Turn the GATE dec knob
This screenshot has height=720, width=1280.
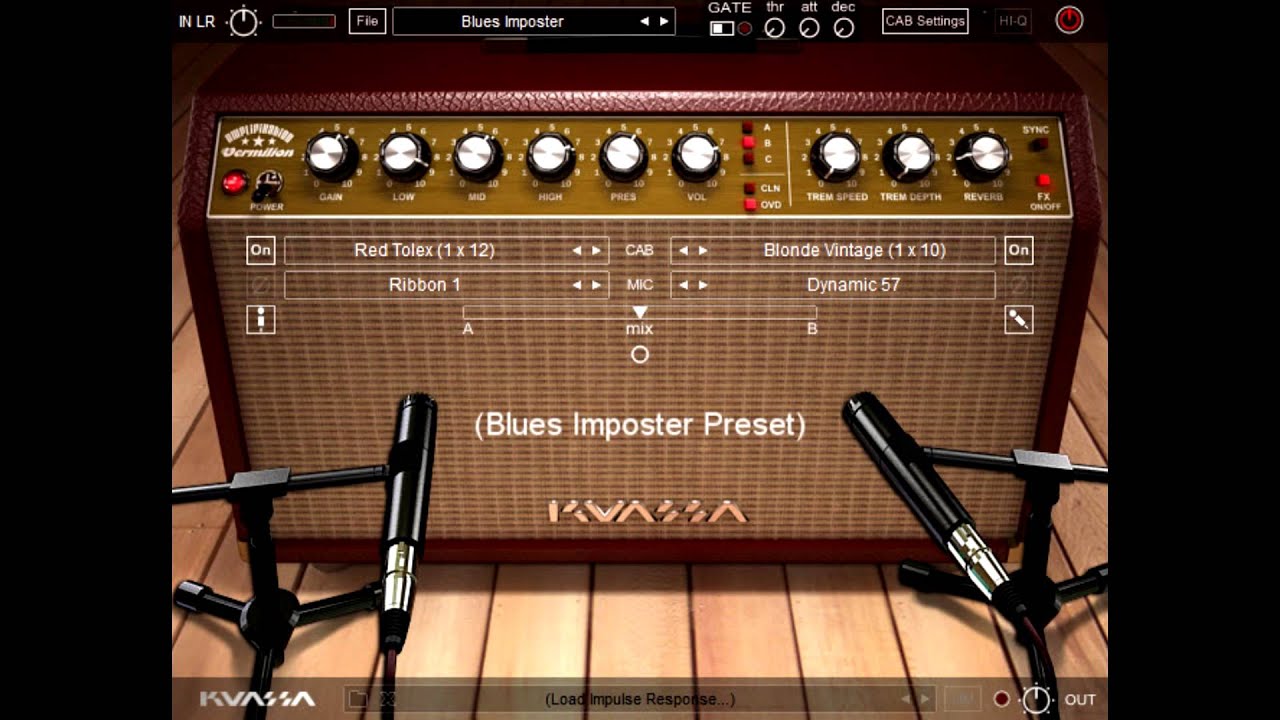[844, 28]
